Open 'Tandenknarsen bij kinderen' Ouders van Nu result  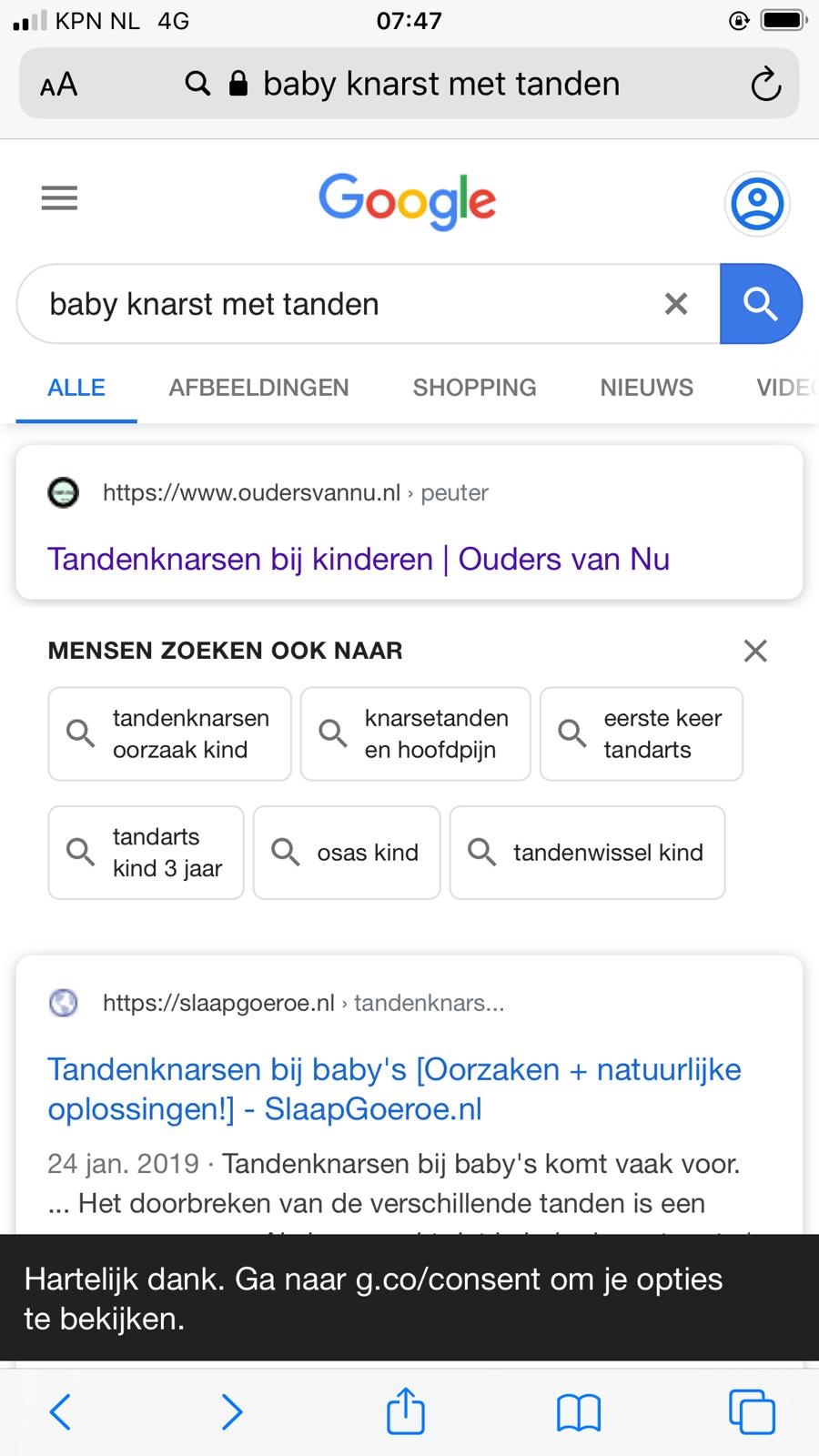click(x=359, y=559)
